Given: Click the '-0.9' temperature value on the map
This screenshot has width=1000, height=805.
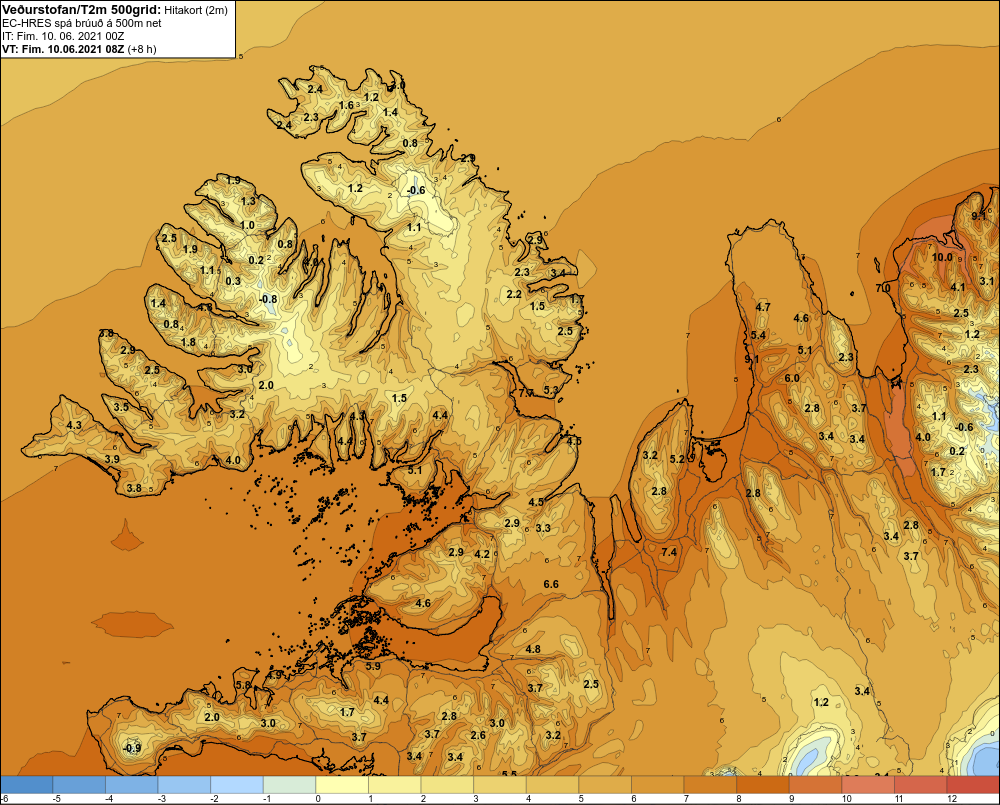Looking at the screenshot, I should [132, 748].
